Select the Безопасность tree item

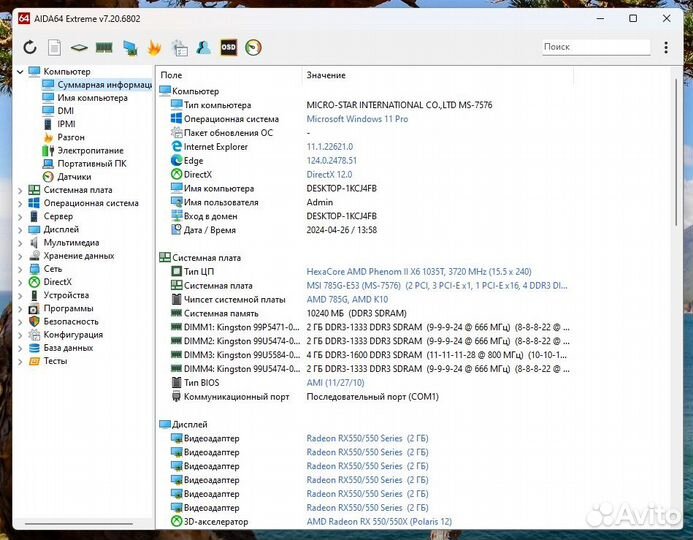pyautogui.click(x=64, y=322)
